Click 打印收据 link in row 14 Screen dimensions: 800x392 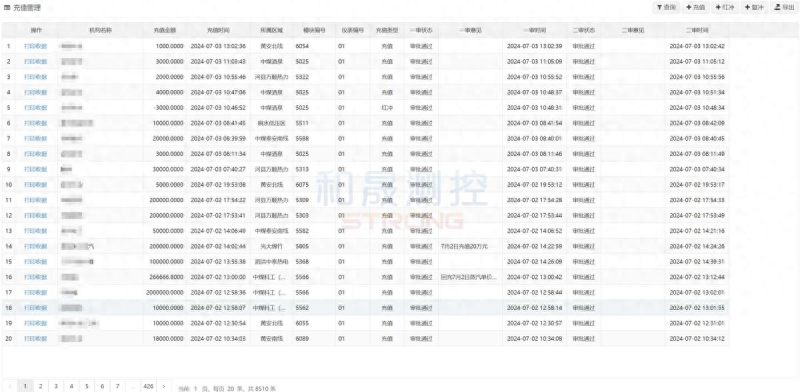pos(36,246)
